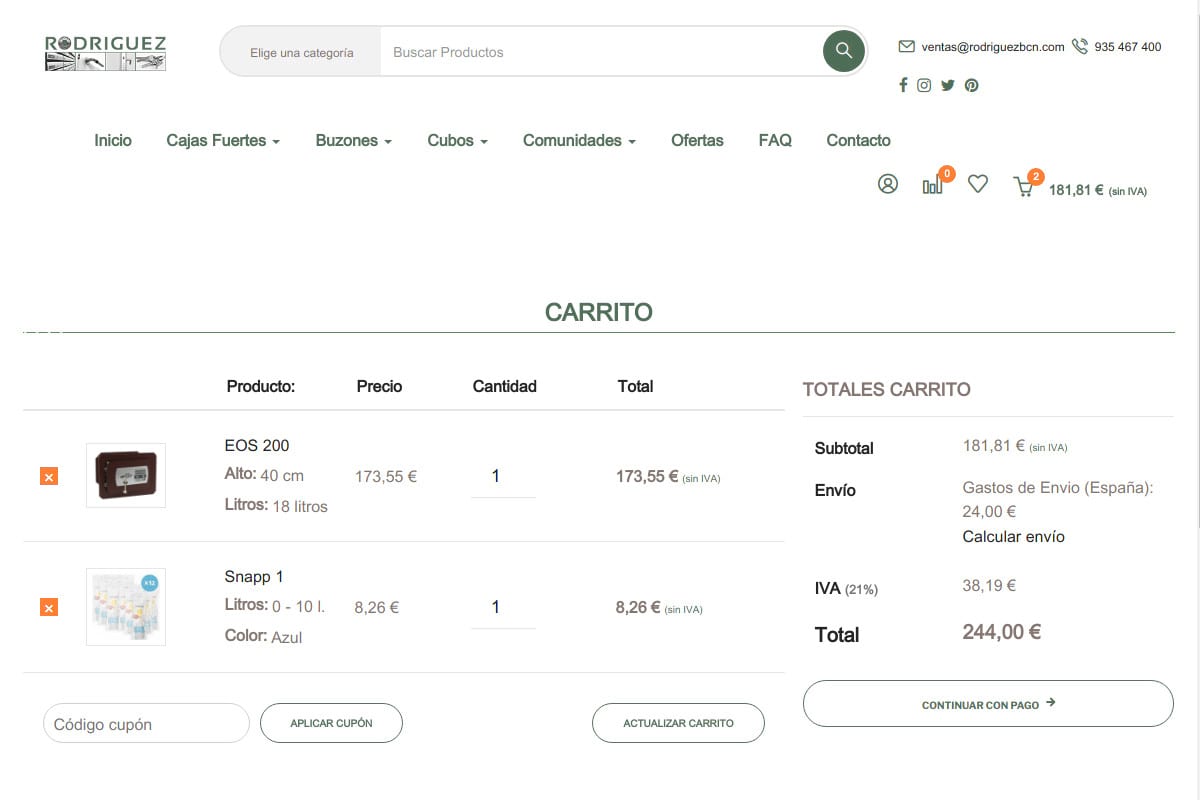
Task: Expand the Cubos menu
Action: 458,141
